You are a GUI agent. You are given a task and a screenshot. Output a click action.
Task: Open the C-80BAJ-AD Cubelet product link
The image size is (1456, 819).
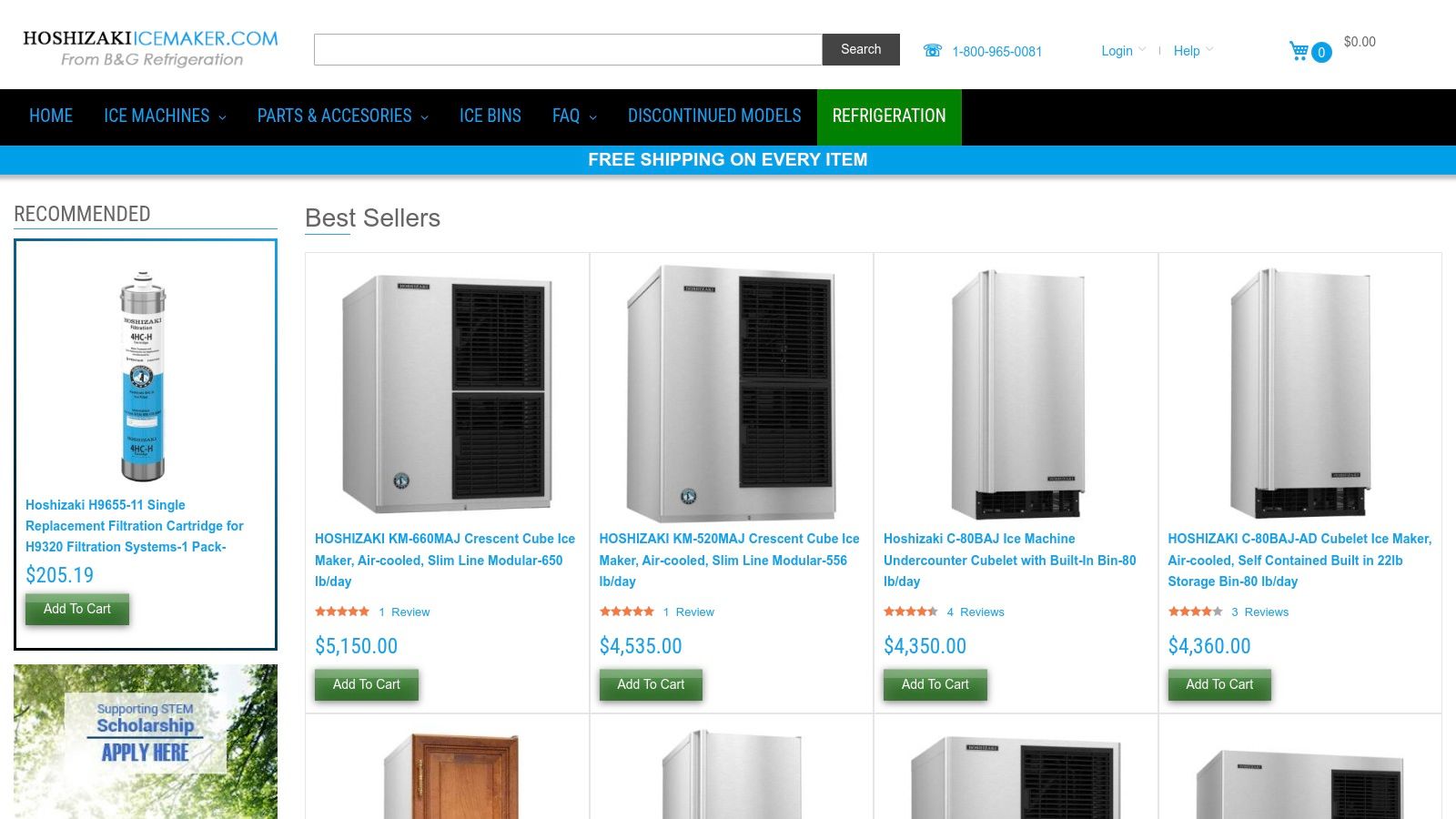pos(1299,560)
